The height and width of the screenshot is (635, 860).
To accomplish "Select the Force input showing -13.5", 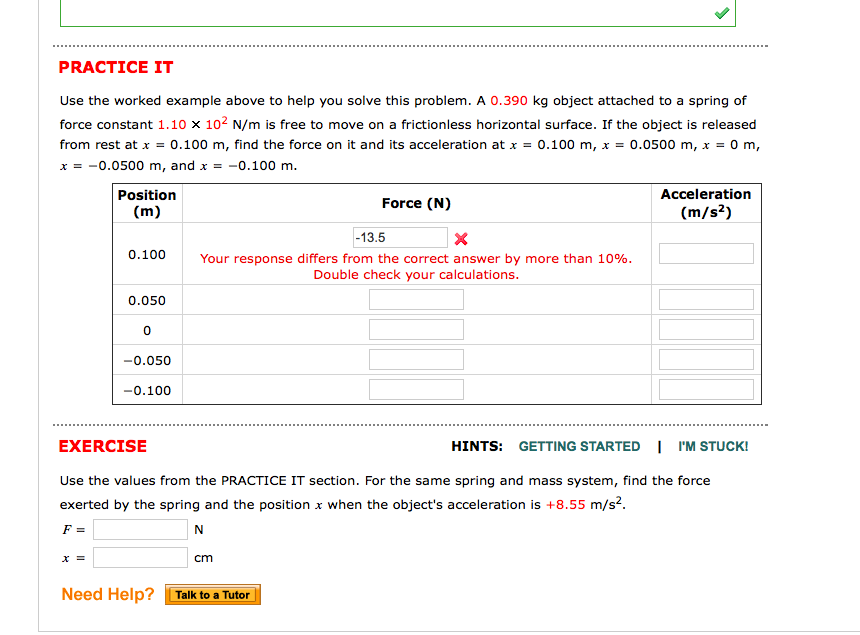I will click(399, 237).
